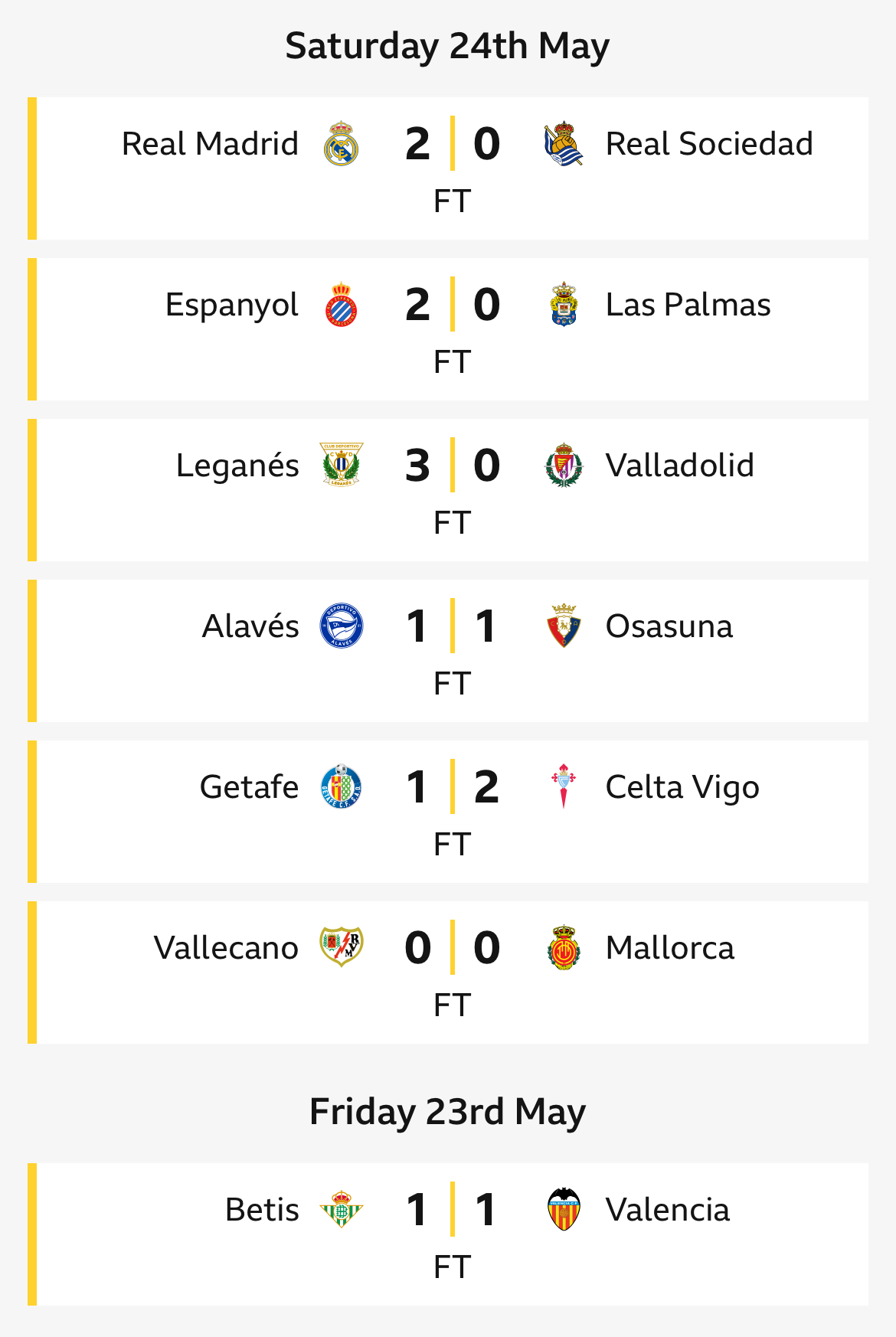
Task: Select the Valladolid team crest
Action: pos(564,466)
